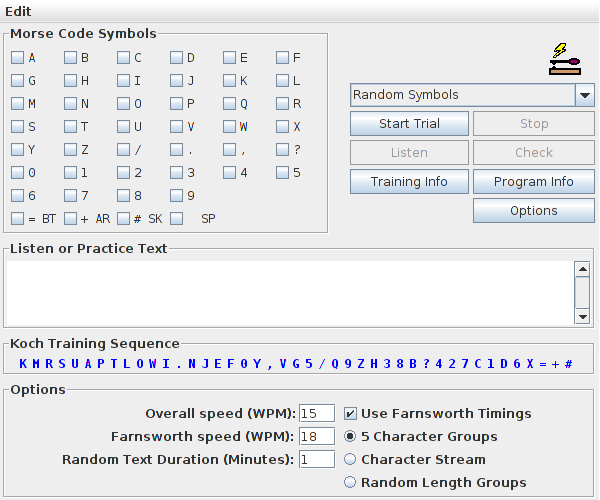Focus the Farnsworth speed WPM field
This screenshot has width=600, height=500.
pos(316,436)
